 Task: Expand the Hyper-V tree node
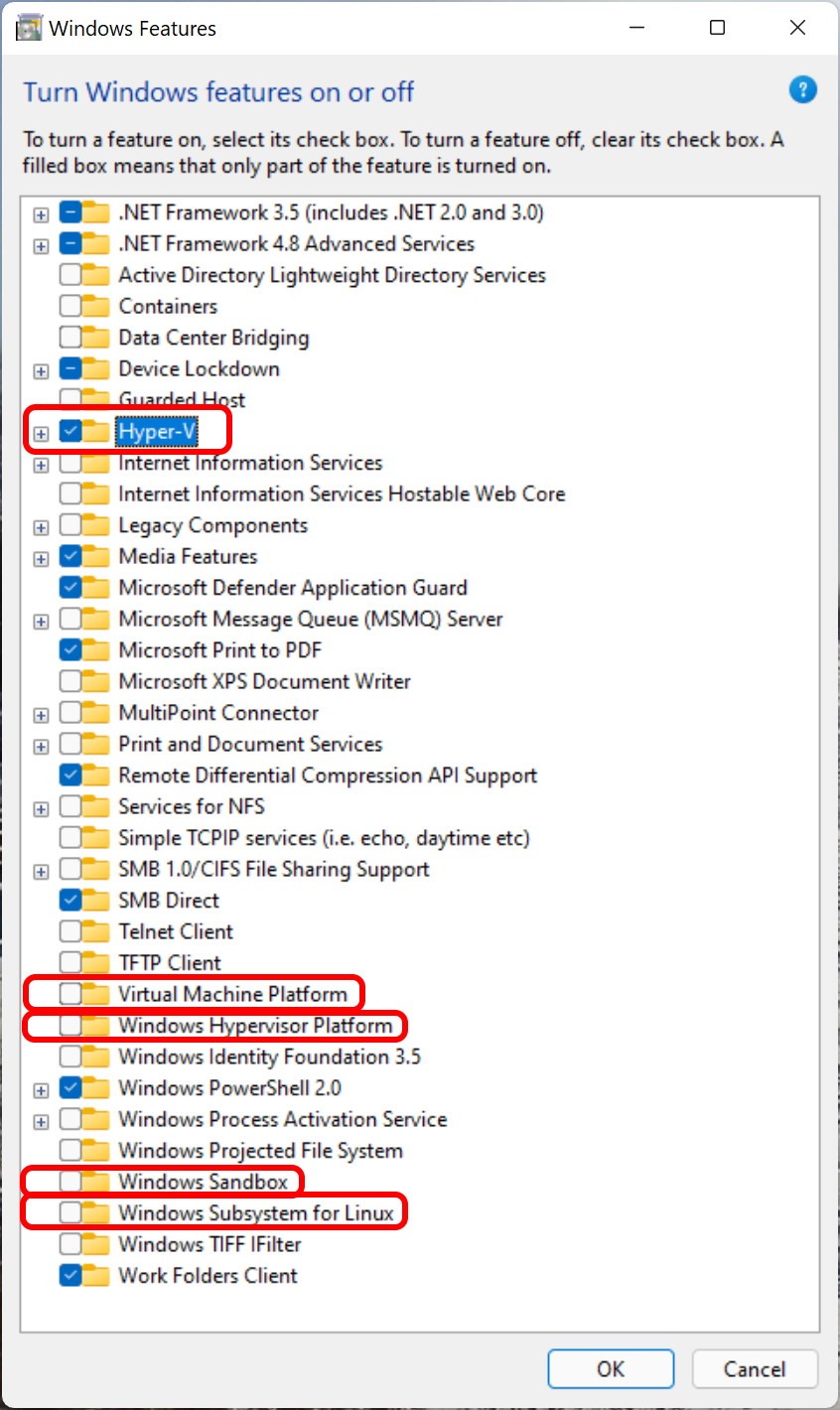41,433
